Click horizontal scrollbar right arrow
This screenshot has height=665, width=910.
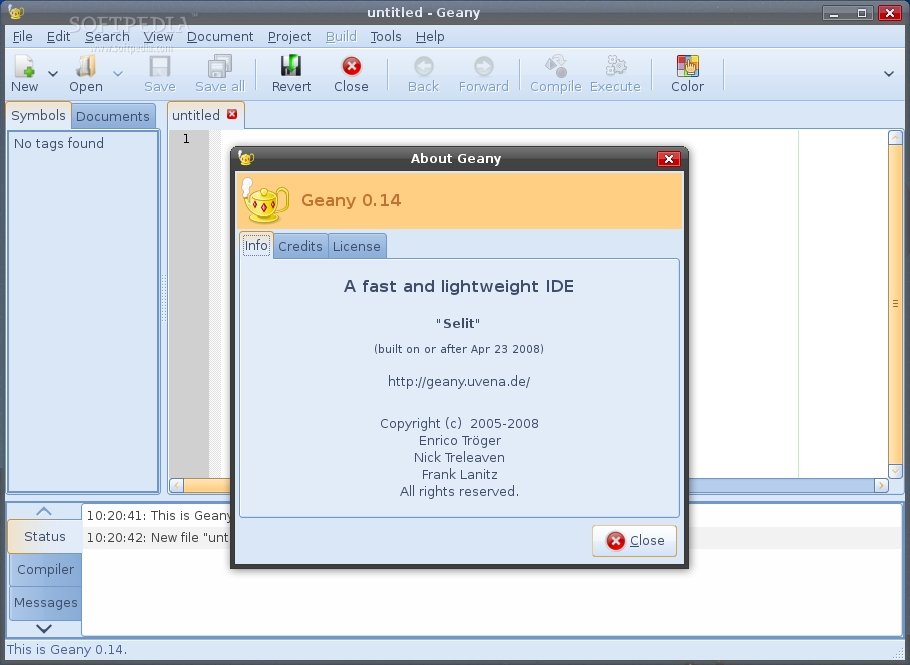coord(881,485)
